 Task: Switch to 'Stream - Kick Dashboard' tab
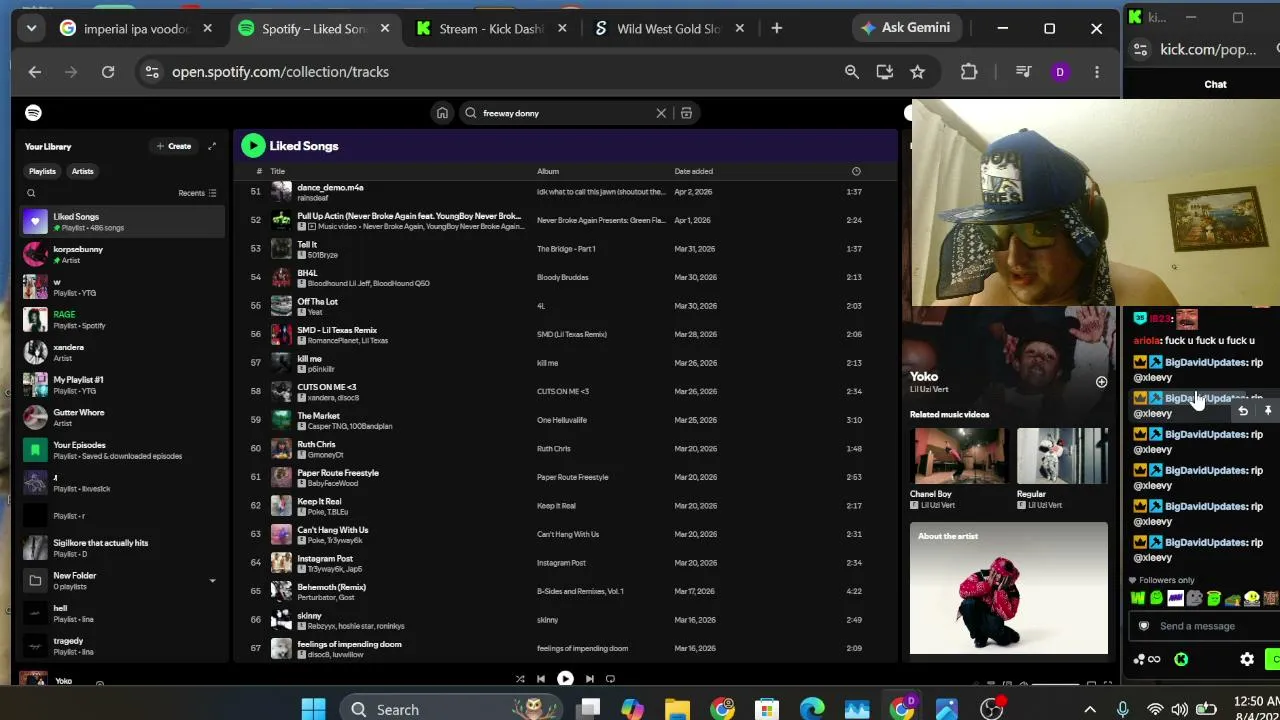click(x=489, y=29)
